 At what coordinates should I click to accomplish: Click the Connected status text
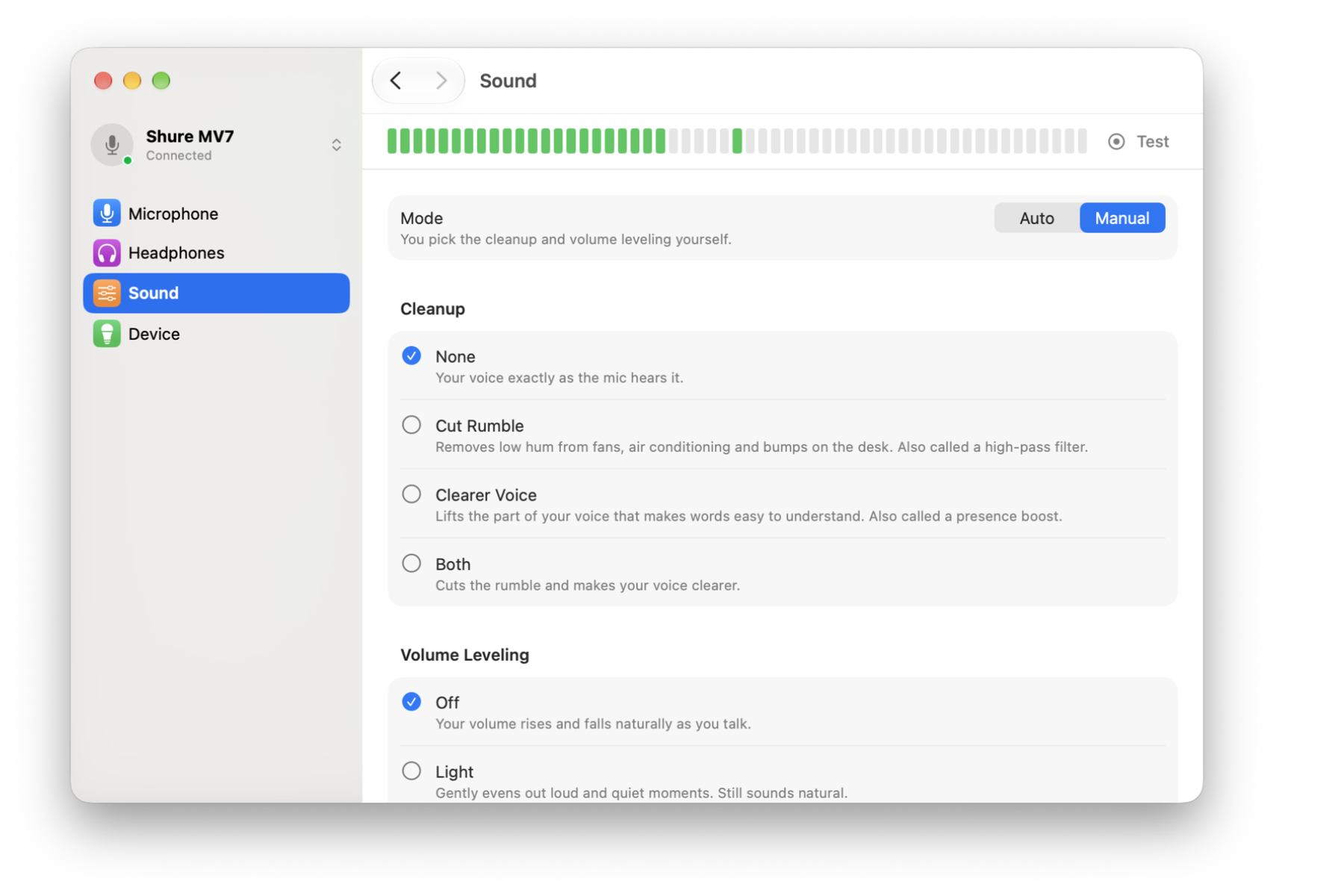pos(179,156)
